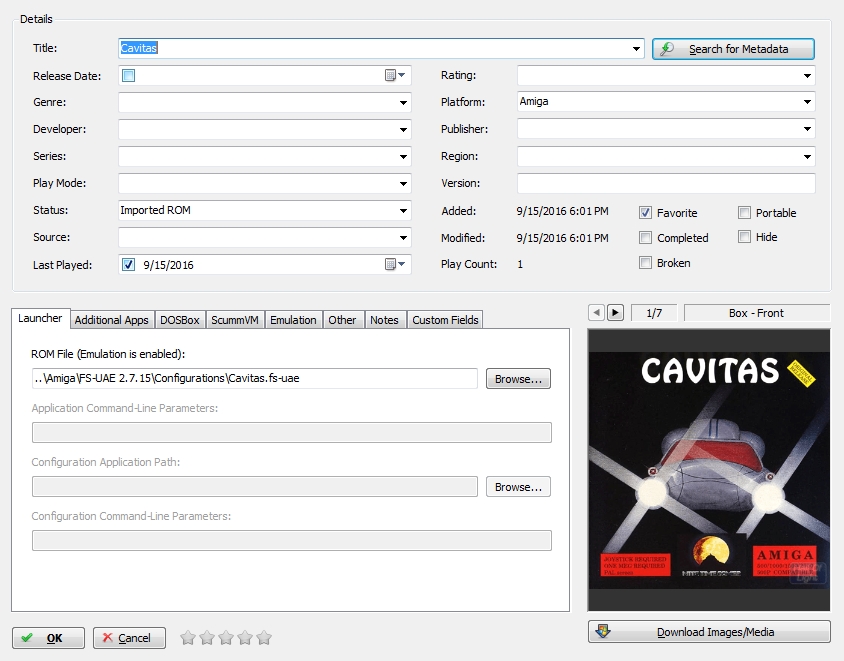The image size is (844, 661).
Task: Open the Release Date calendar picker
Action: 395,75
